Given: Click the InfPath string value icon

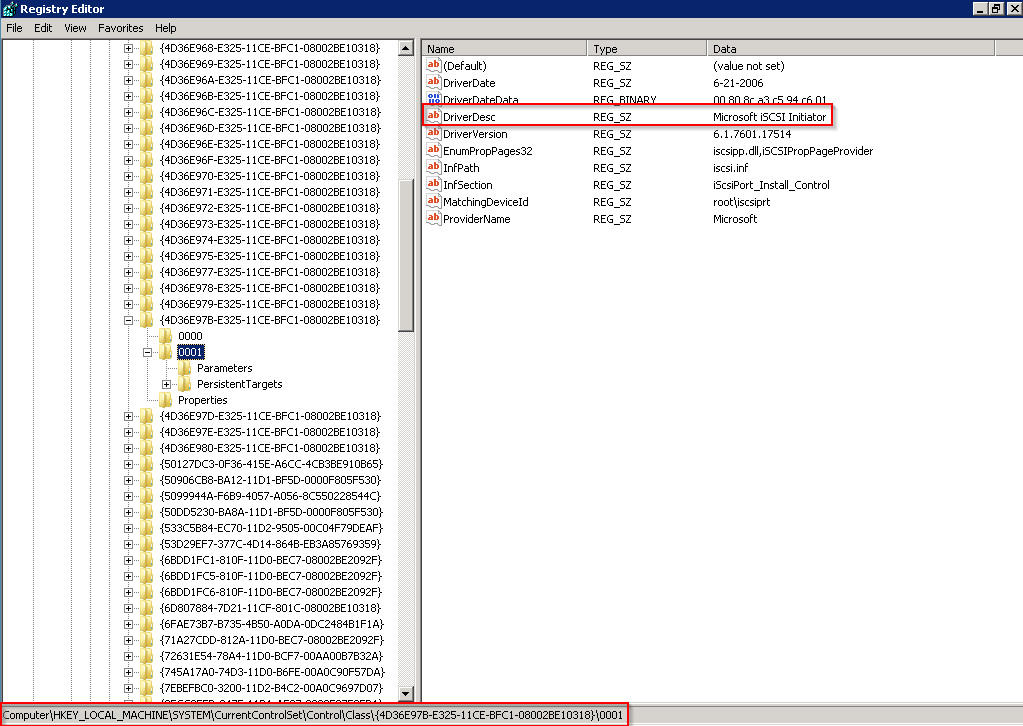Looking at the screenshot, I should pyautogui.click(x=434, y=168).
